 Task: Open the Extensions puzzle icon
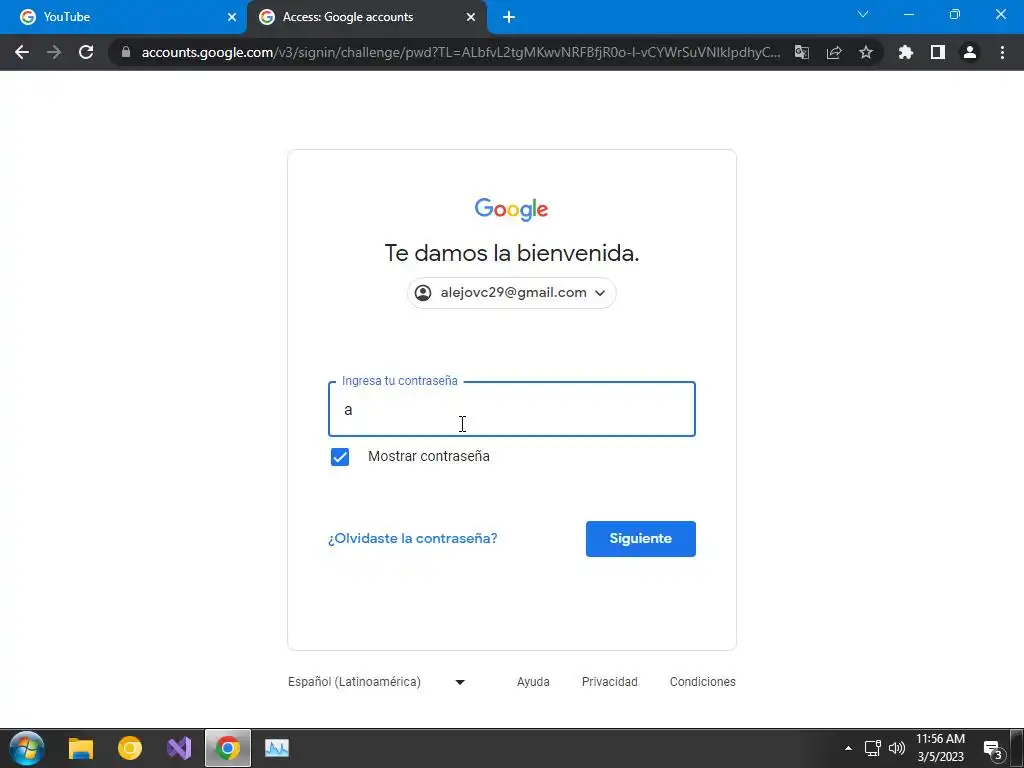point(906,52)
